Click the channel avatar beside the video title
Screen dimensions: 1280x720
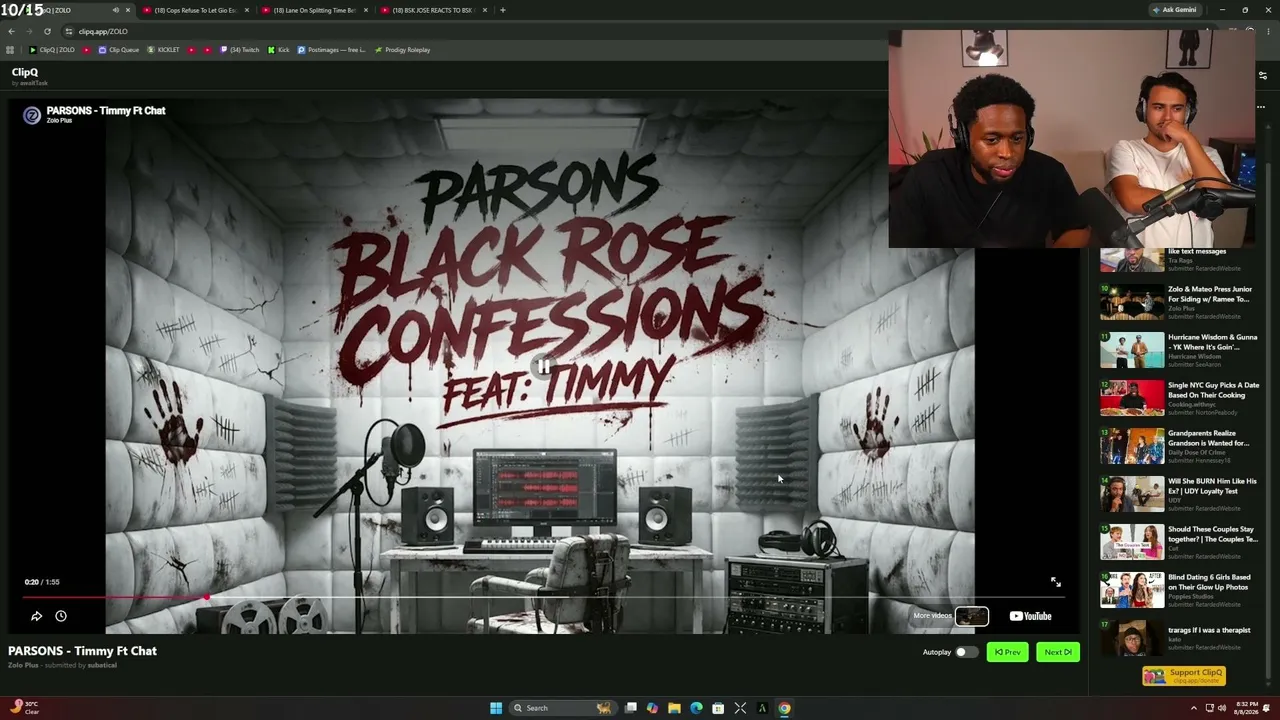pyautogui.click(x=32, y=115)
